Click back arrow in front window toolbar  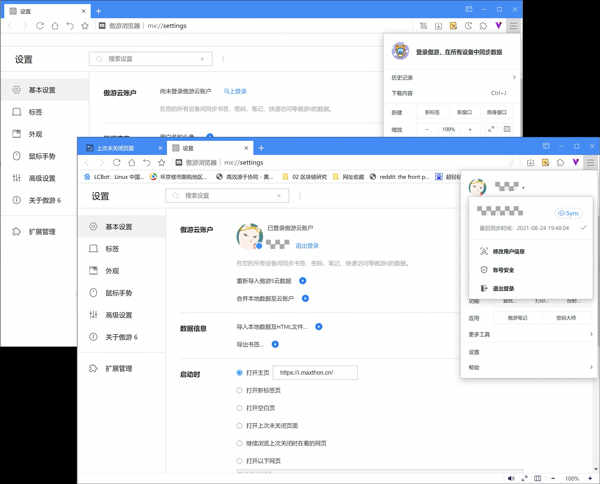86,163
